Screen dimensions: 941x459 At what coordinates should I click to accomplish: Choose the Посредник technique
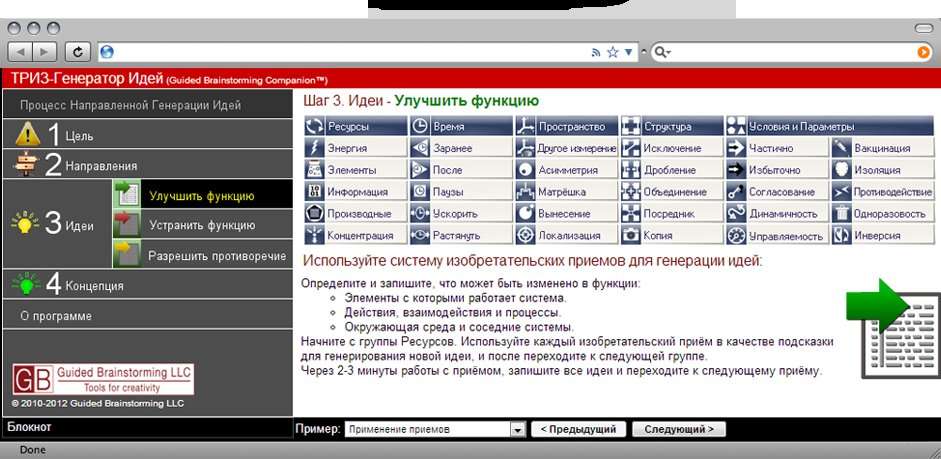(x=672, y=213)
